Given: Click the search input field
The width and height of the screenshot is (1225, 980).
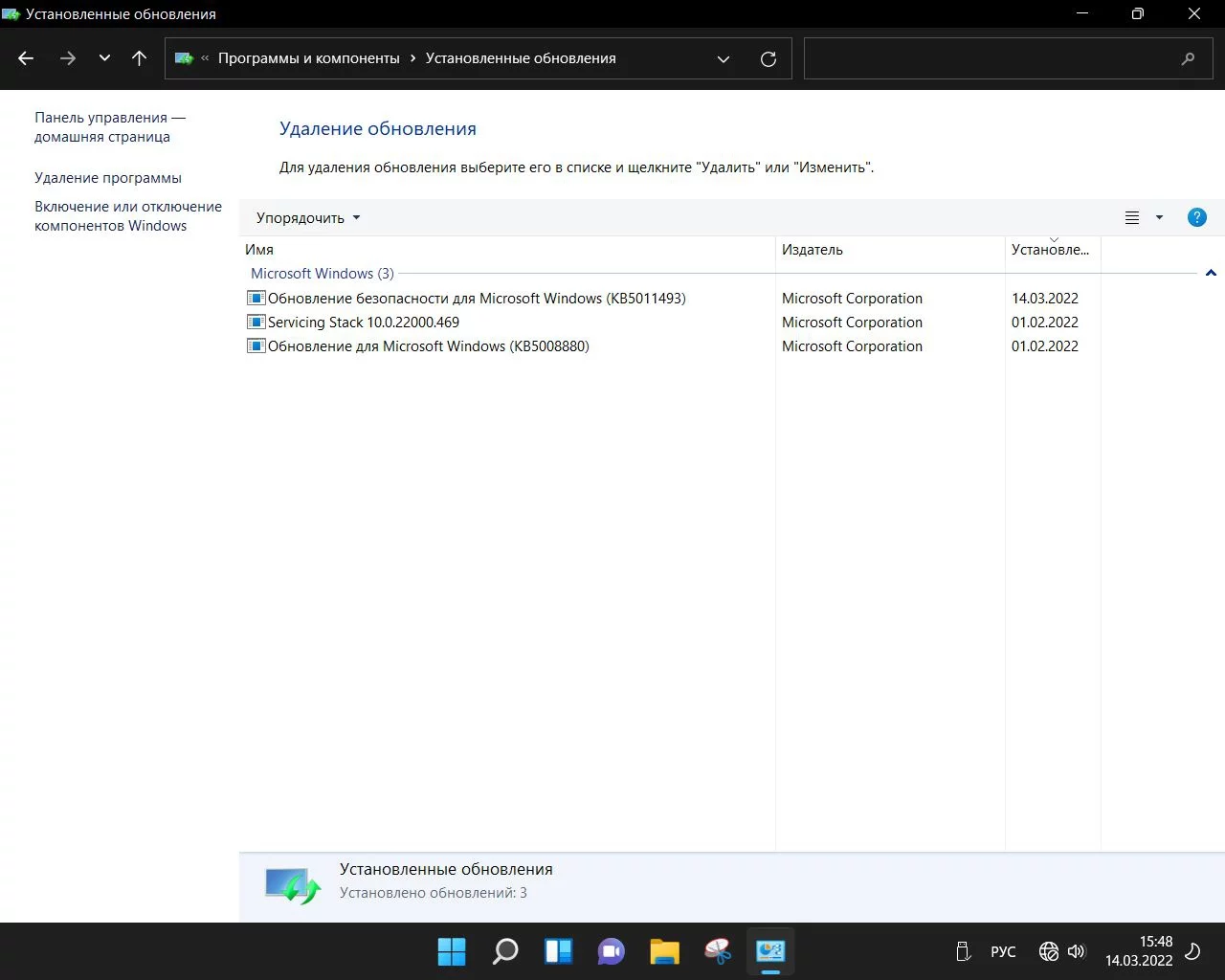Looking at the screenshot, I should click(989, 58).
